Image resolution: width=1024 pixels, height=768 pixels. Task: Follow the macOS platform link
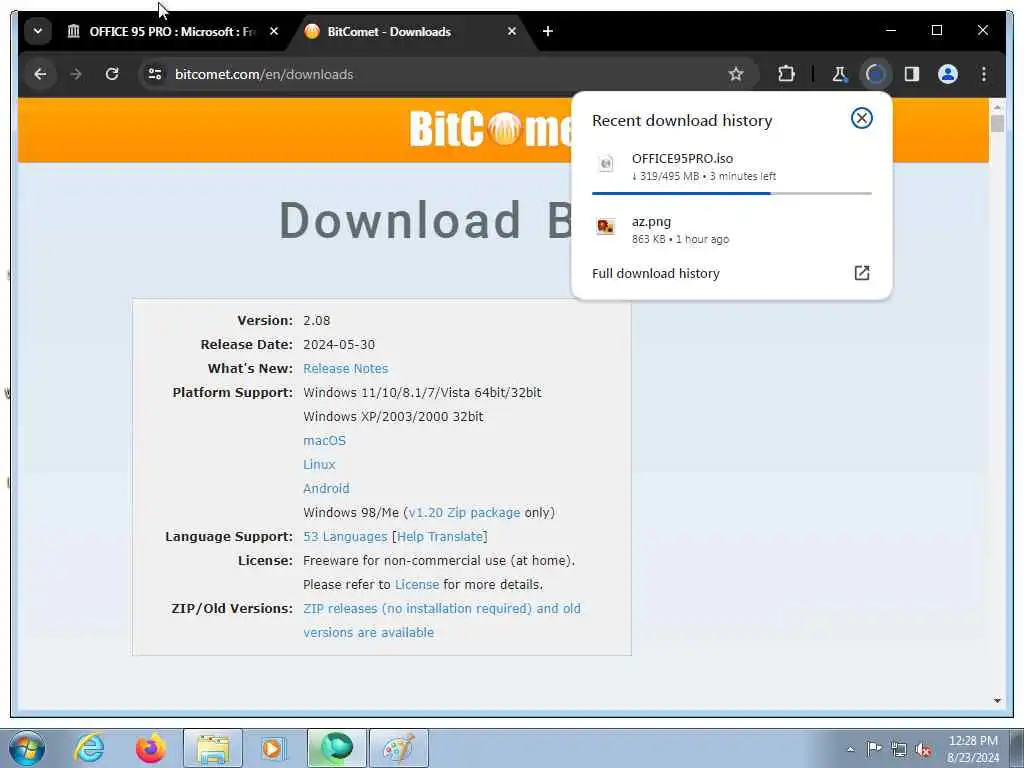coord(325,441)
